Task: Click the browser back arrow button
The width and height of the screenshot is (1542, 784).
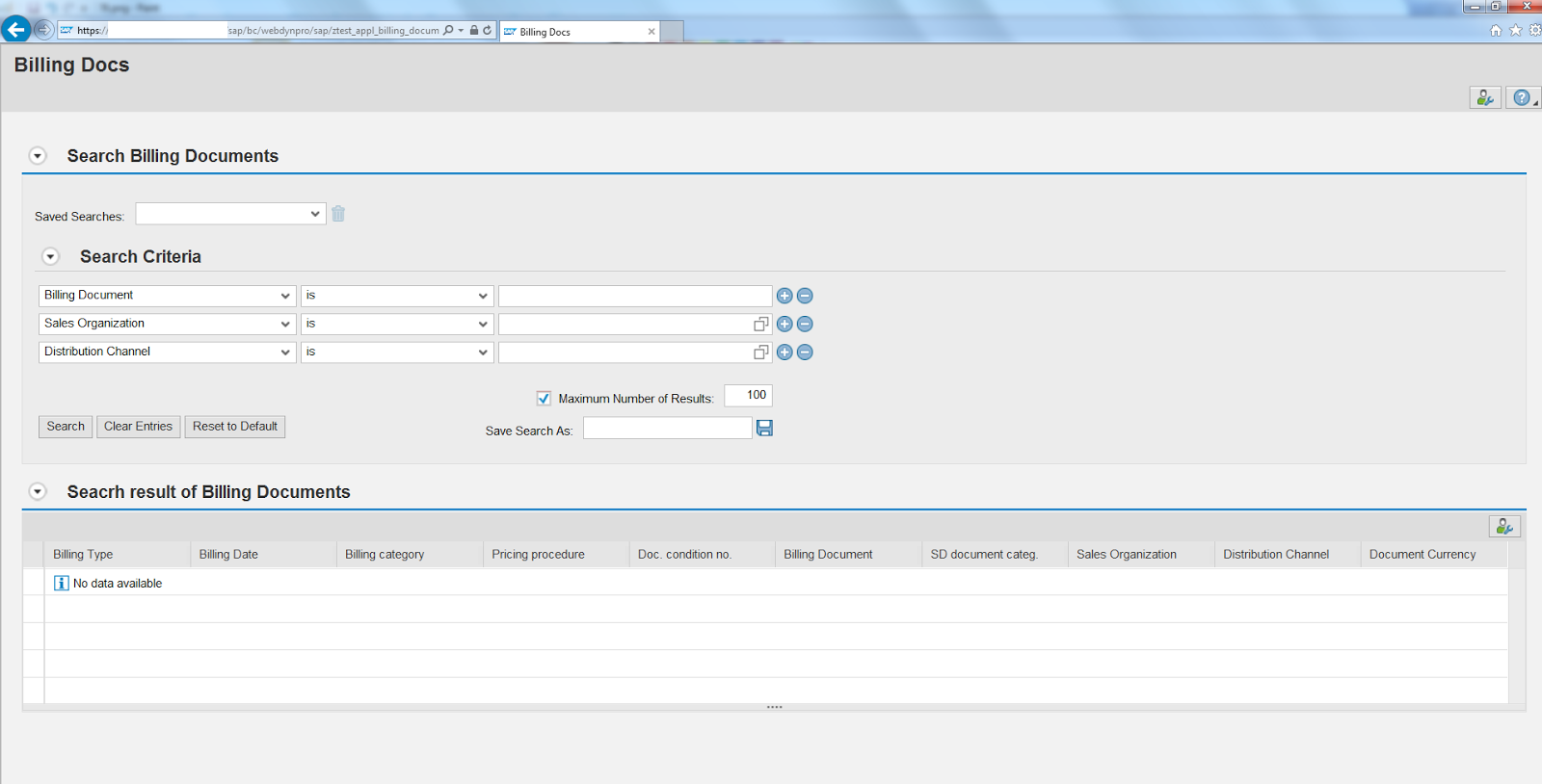Action: (15, 29)
